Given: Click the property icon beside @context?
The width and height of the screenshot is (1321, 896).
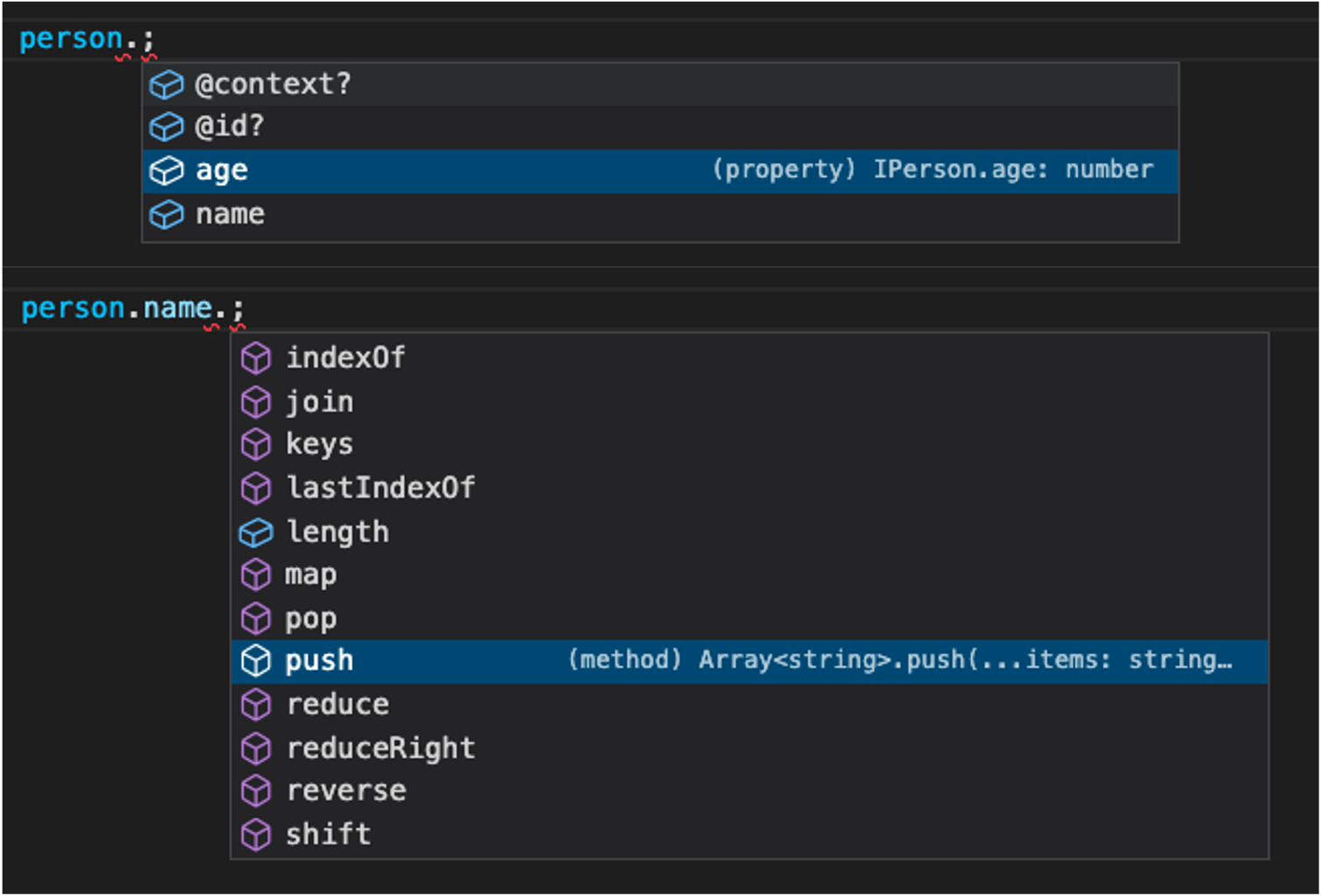Looking at the screenshot, I should tap(167, 85).
